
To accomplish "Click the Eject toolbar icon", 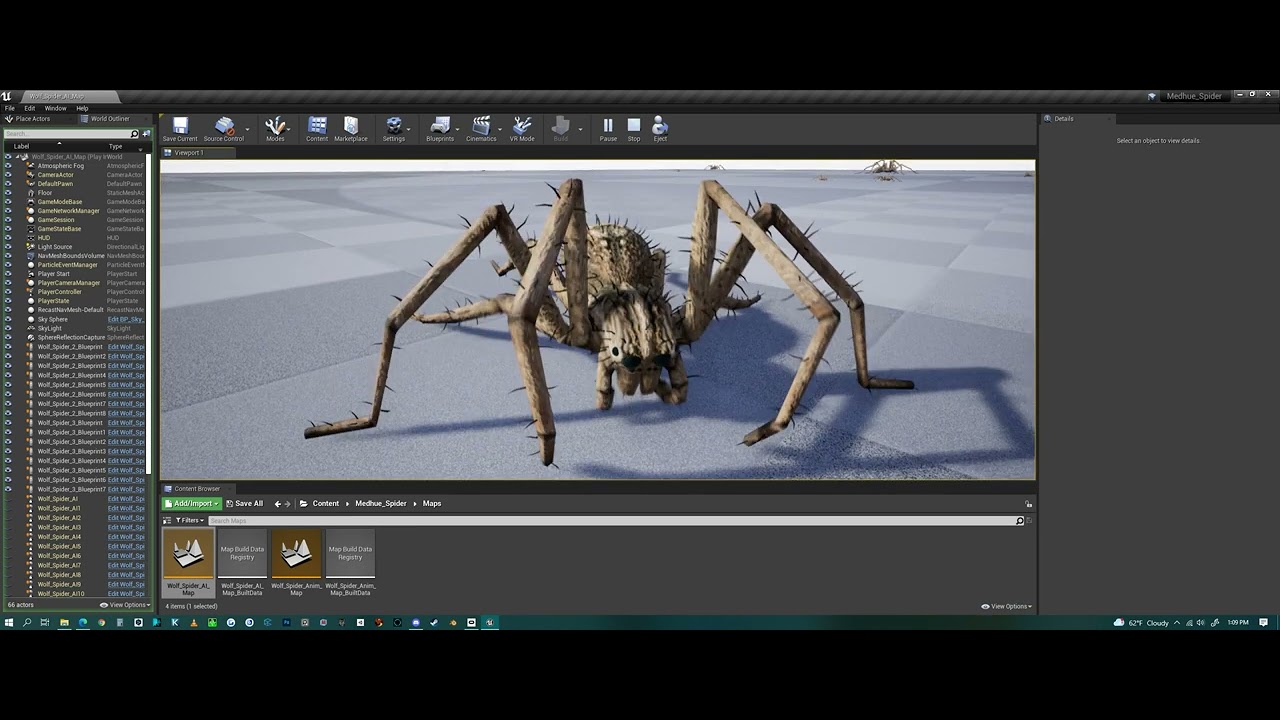I will coord(660,129).
